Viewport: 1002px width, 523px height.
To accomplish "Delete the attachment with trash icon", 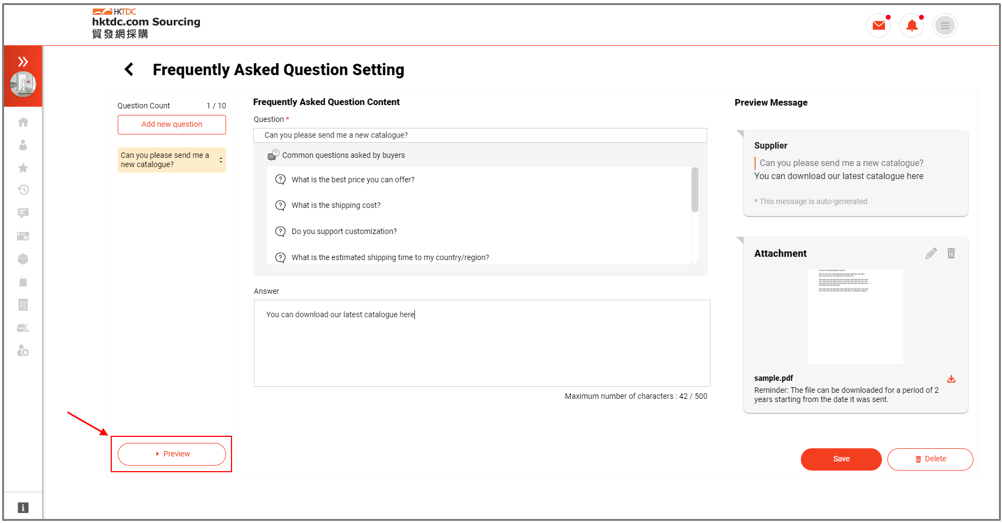I will click(x=952, y=253).
